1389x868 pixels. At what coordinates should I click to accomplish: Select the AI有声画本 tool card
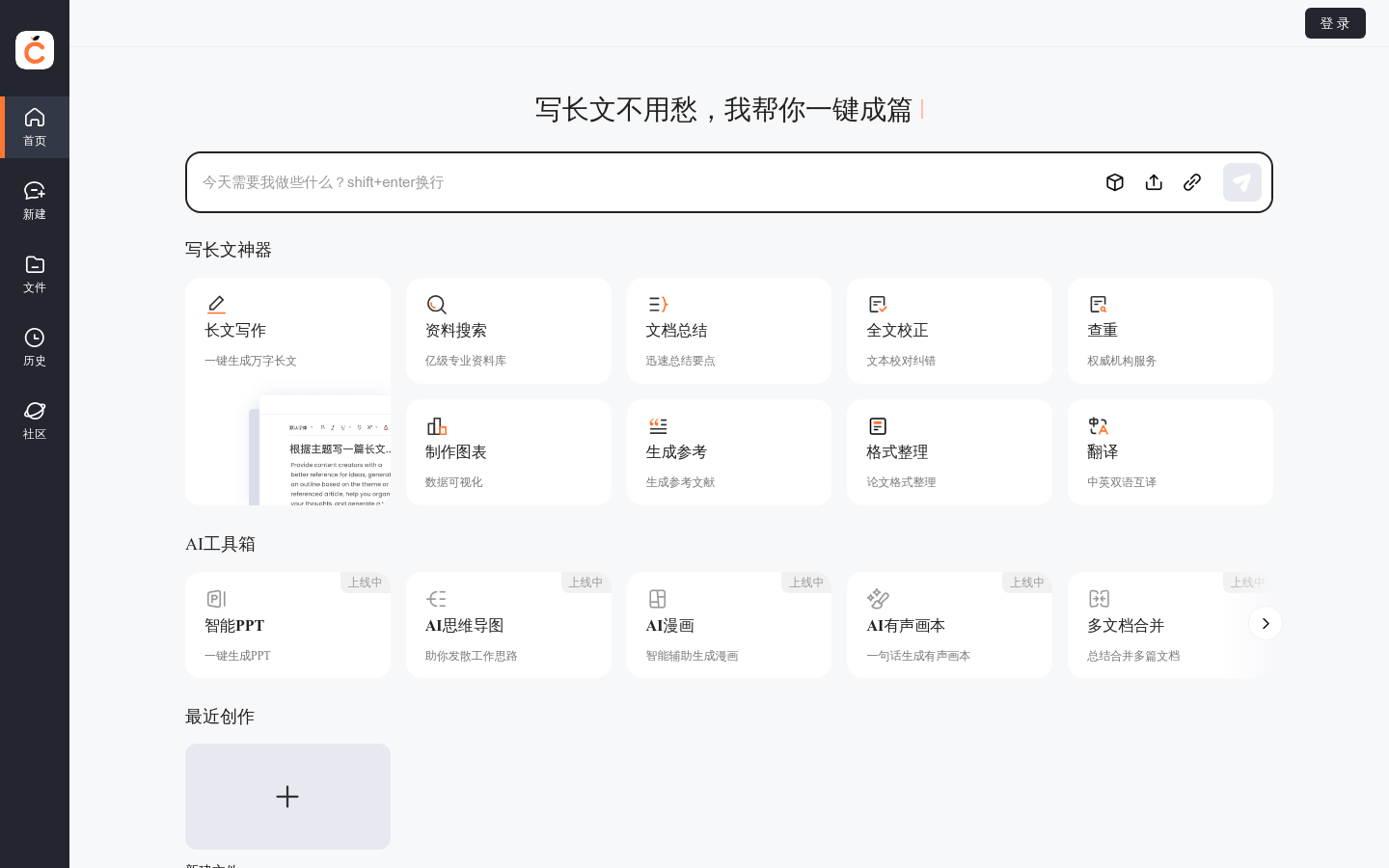(x=949, y=625)
